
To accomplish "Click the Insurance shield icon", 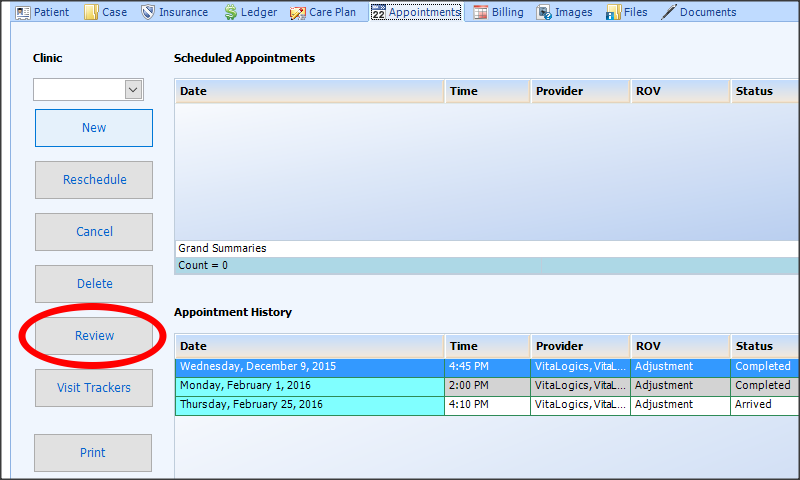I will click(148, 12).
